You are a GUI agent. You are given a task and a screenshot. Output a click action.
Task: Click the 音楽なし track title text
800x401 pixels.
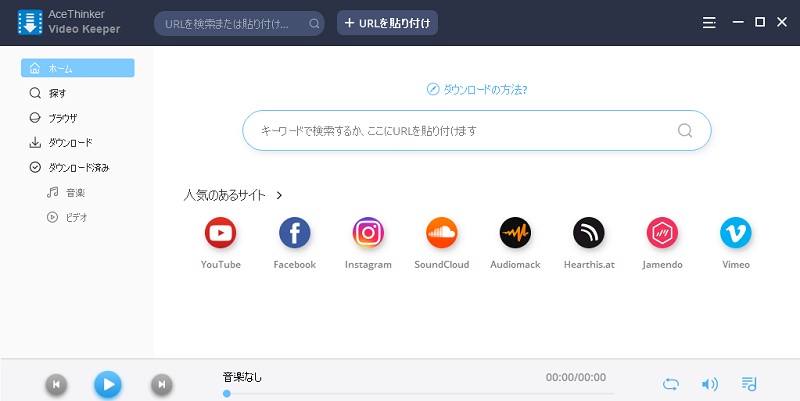[242, 378]
